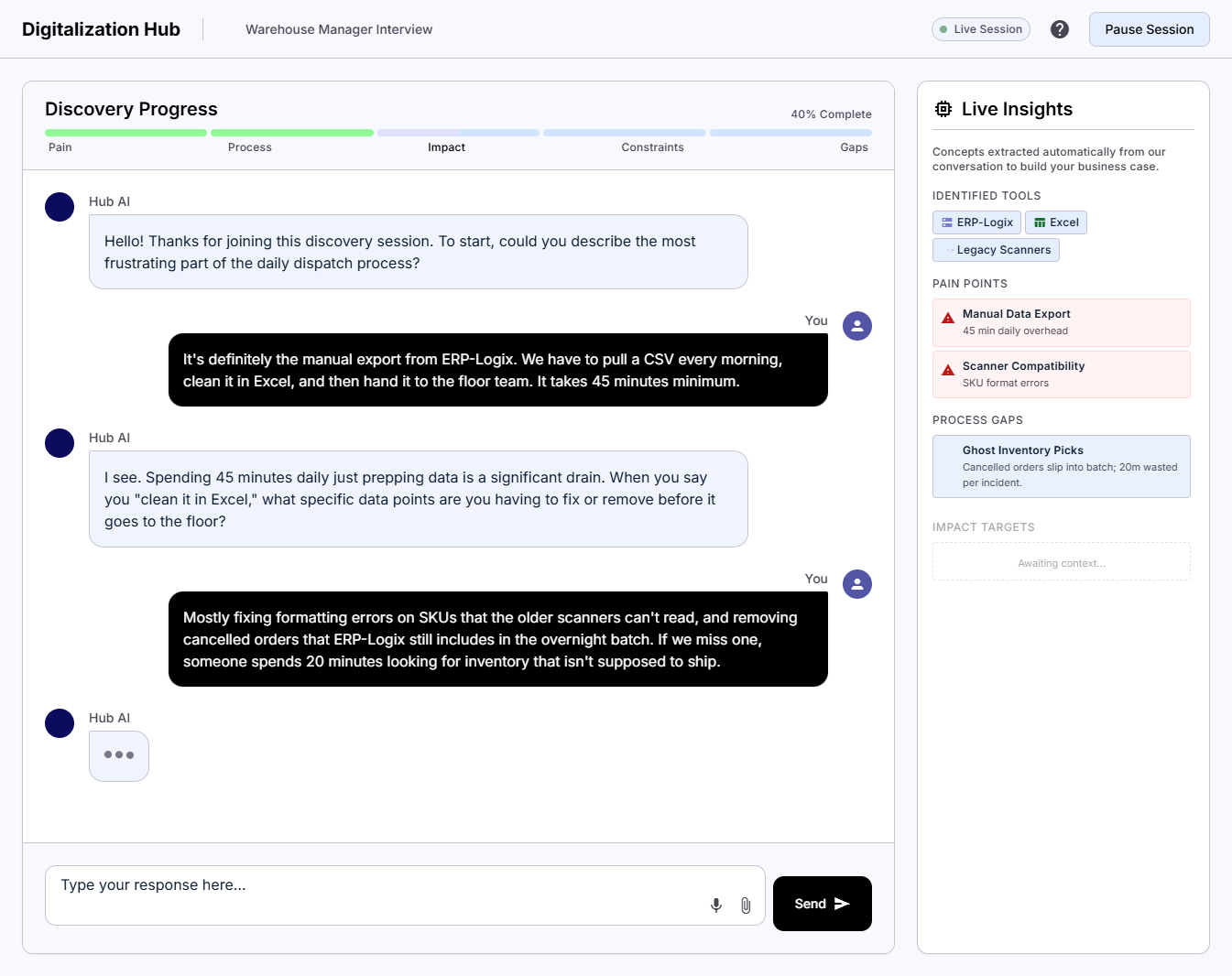Select the Legacy Scanners tool tag
This screenshot has width=1232, height=976.
click(x=996, y=250)
